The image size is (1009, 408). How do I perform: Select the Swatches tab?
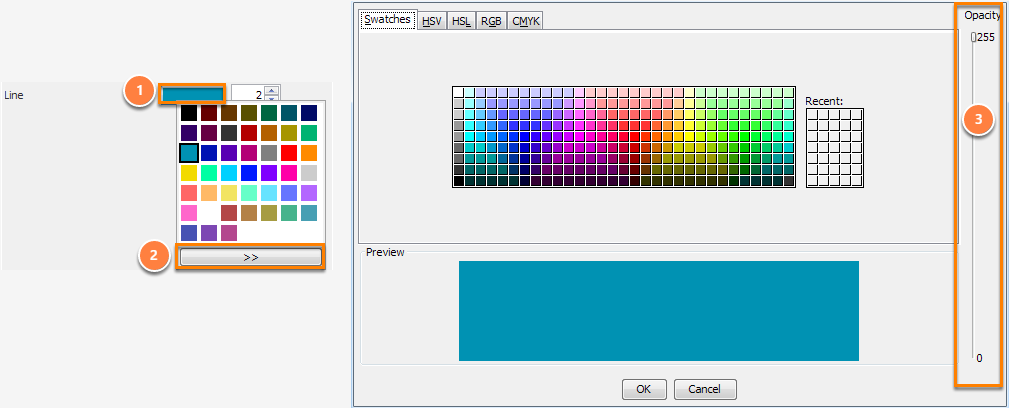387,19
